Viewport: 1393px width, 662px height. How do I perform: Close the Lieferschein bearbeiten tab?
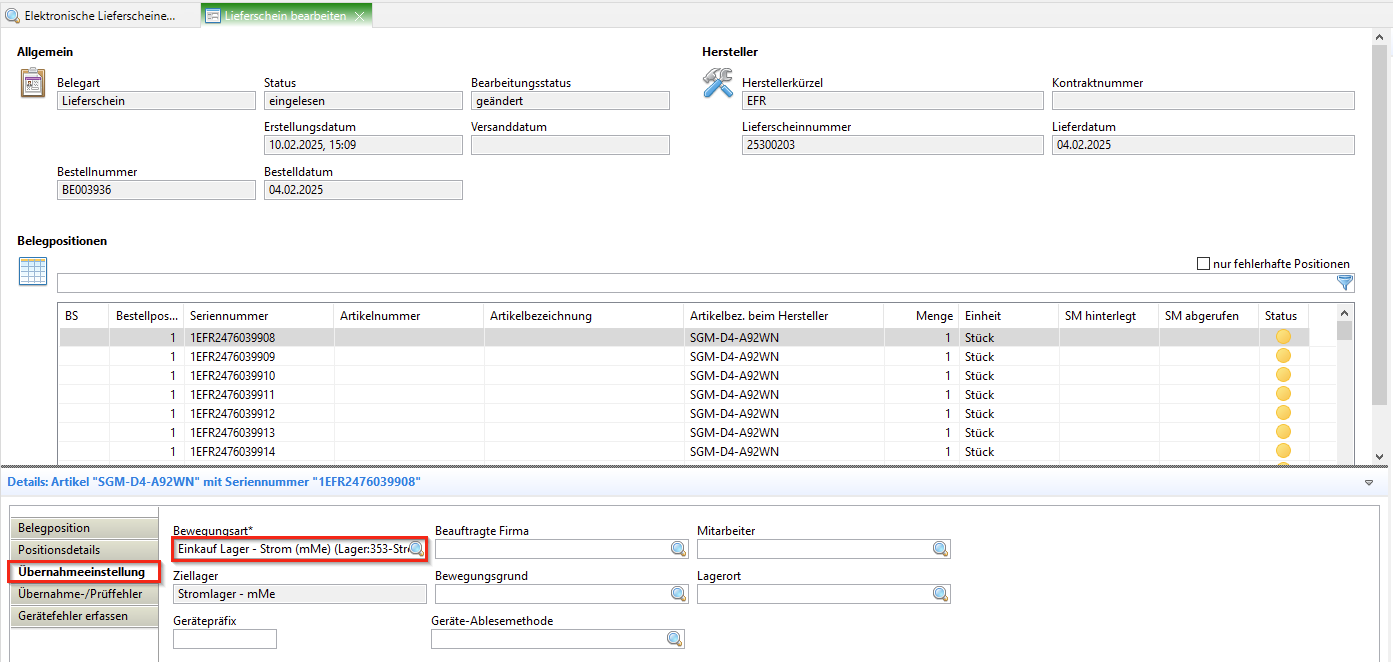tap(359, 16)
